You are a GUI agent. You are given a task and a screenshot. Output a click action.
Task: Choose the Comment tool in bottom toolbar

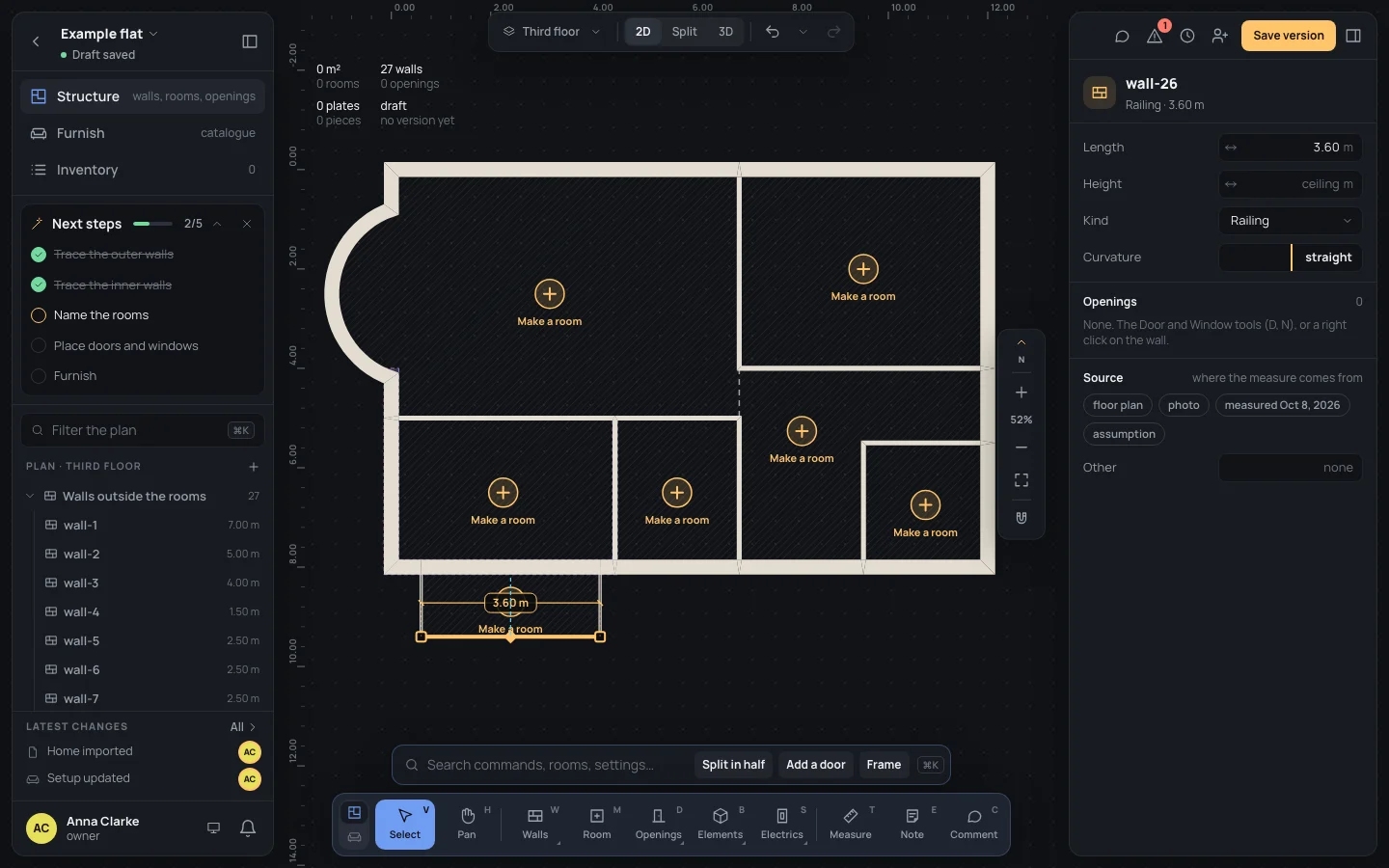point(974,825)
